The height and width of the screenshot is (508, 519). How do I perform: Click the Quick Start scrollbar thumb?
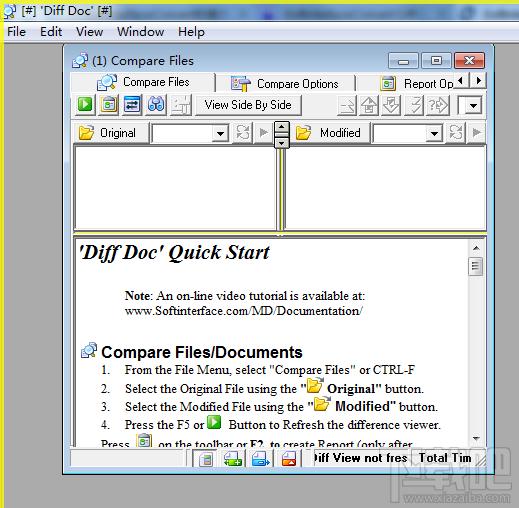475,266
